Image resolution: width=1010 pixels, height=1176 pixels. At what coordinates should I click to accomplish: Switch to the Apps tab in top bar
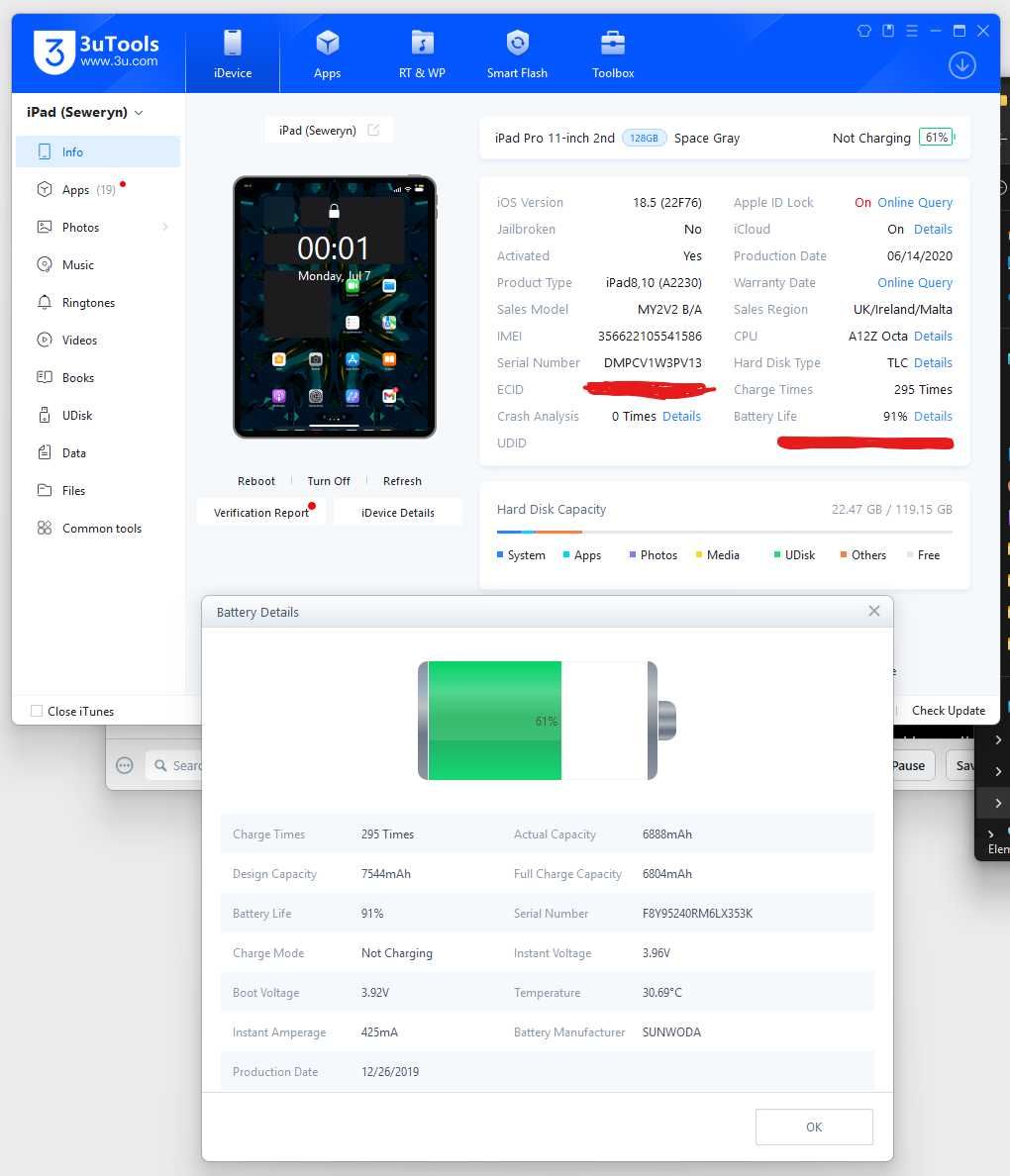coord(327,54)
